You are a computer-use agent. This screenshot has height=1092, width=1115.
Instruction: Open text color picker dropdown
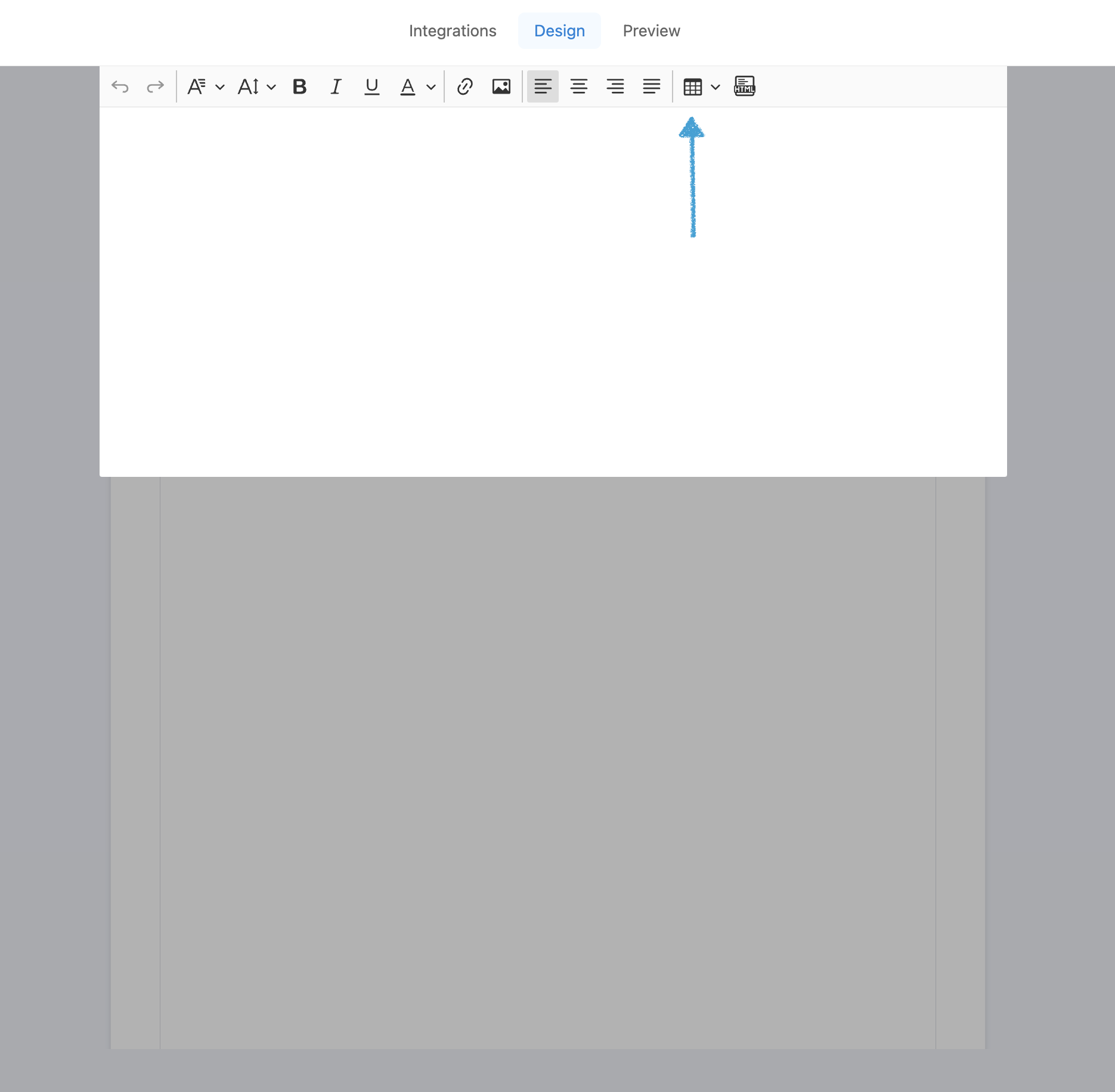431,88
